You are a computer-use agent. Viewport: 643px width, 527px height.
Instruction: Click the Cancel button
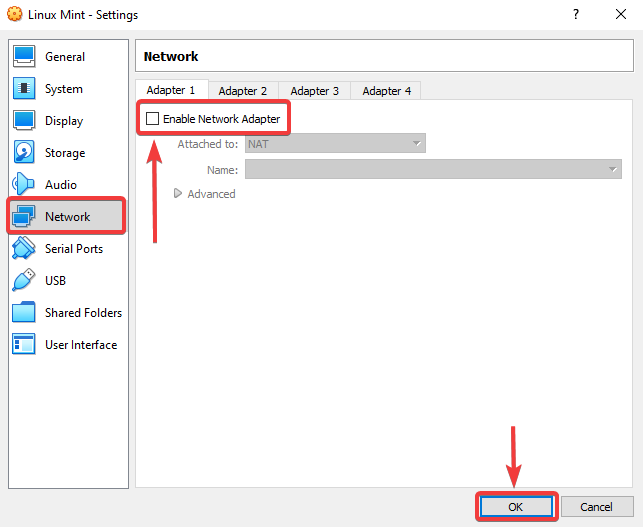[x=597, y=507]
